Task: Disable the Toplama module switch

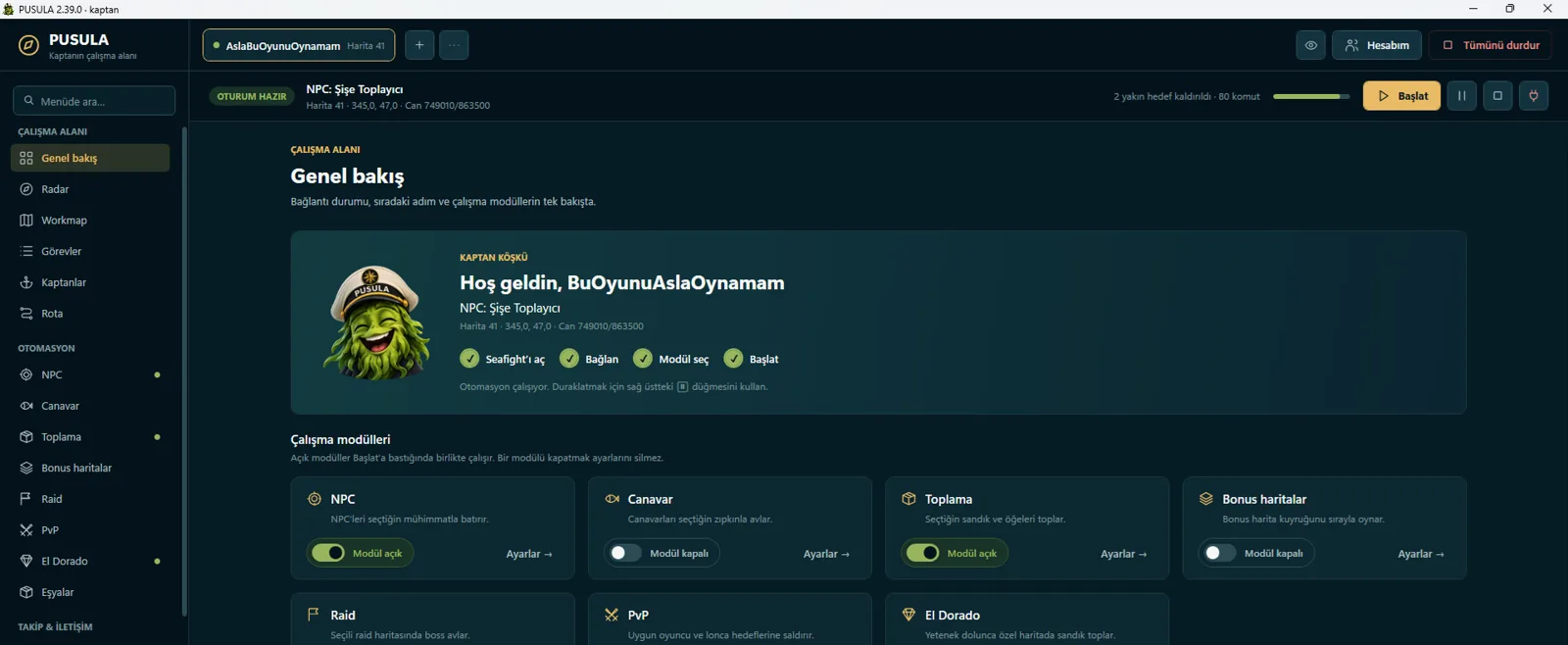Action: click(x=922, y=553)
